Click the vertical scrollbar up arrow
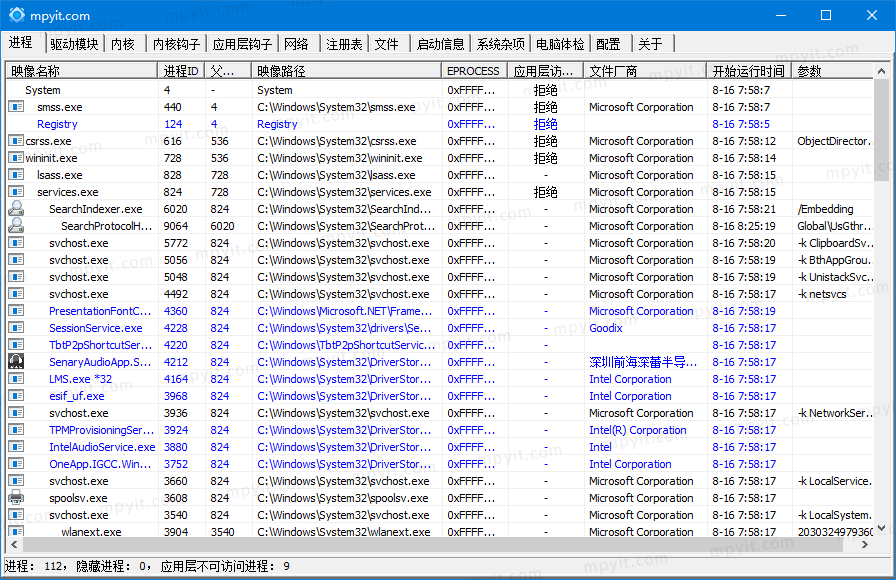 [x=881, y=71]
